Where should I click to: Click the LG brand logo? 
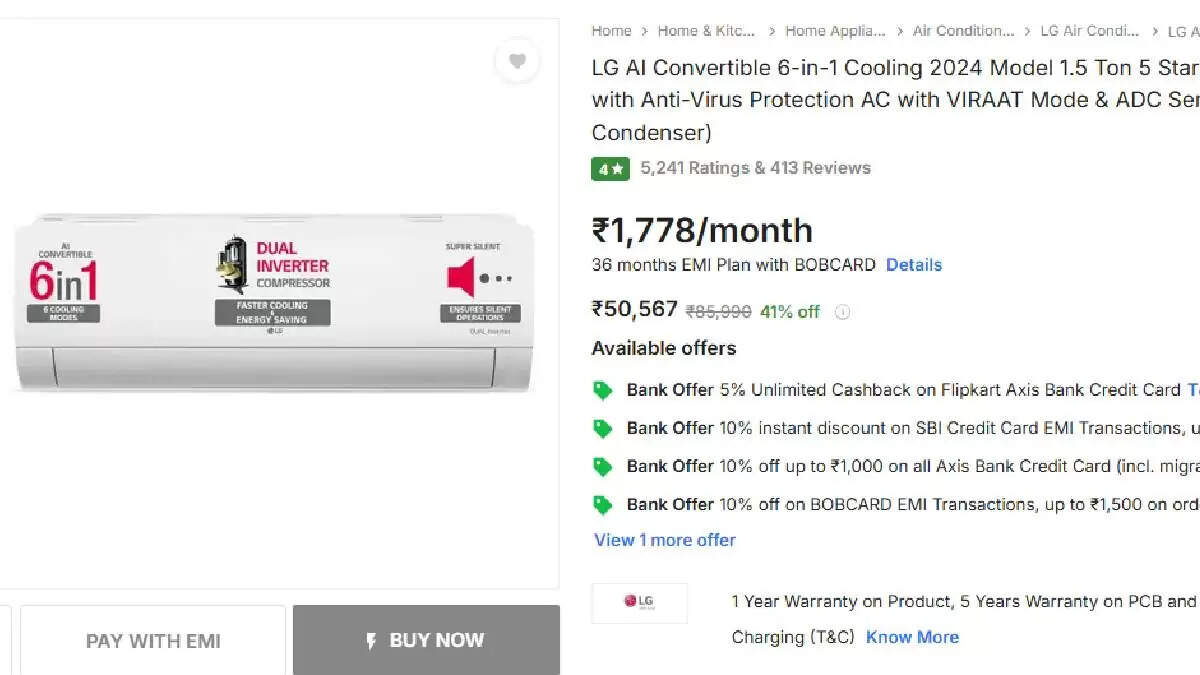[639, 602]
